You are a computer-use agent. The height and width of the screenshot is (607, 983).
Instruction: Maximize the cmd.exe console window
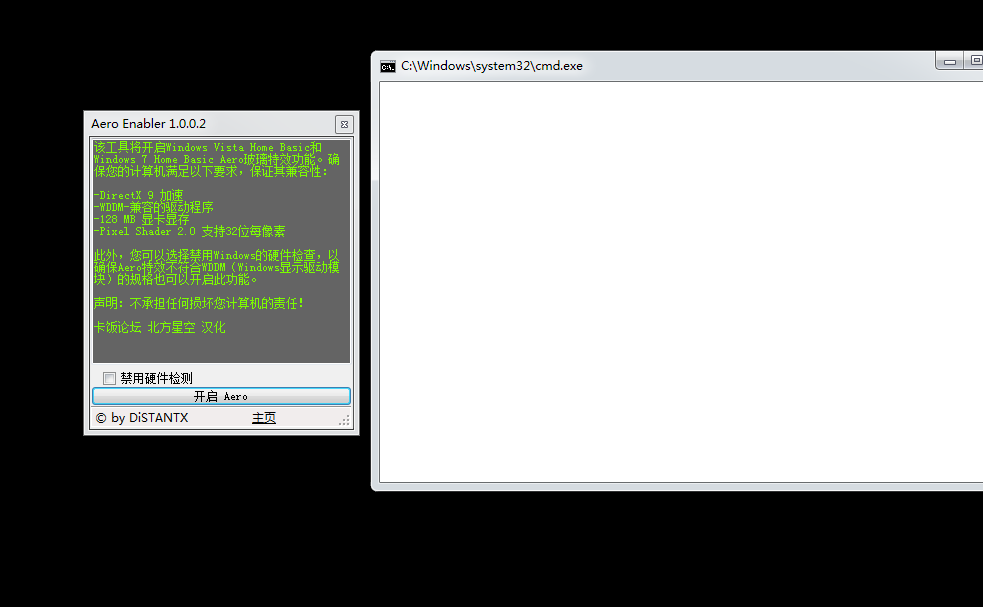[975, 62]
